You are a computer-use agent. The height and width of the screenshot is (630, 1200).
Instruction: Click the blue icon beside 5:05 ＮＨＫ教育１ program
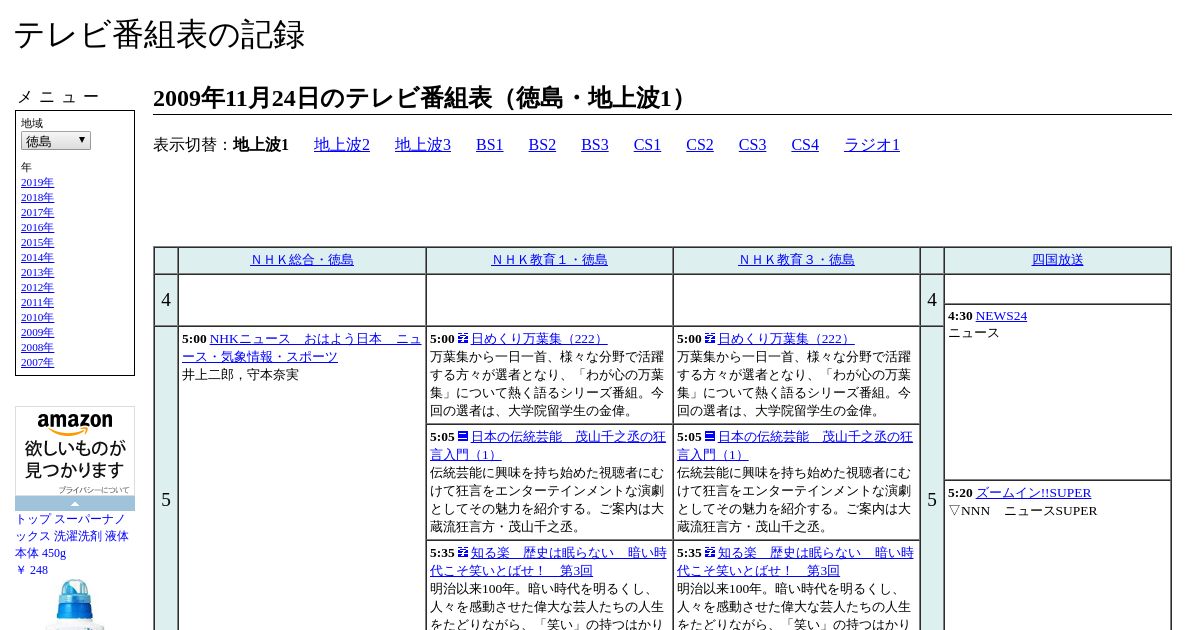tap(463, 437)
